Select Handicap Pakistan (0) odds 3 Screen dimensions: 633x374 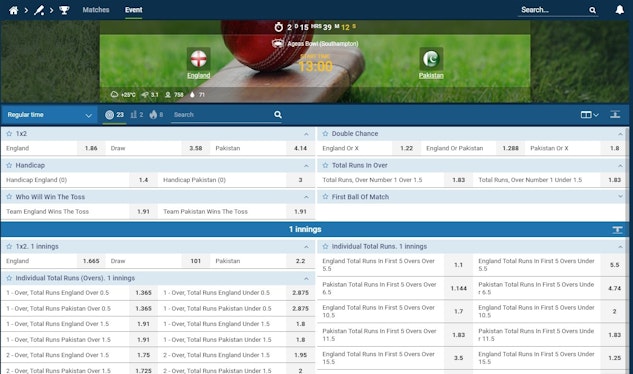(x=300, y=180)
